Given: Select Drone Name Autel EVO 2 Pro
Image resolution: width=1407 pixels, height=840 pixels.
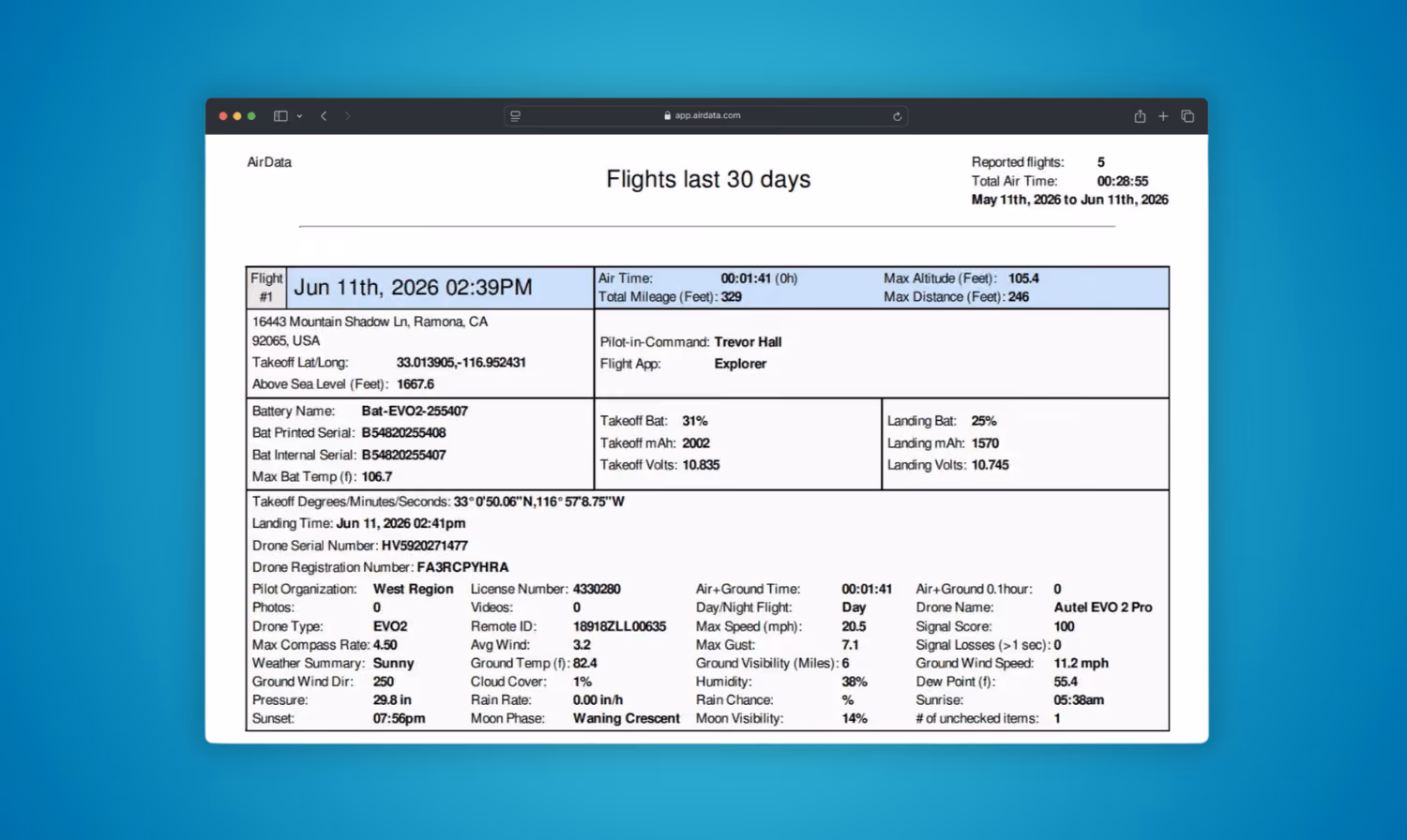Looking at the screenshot, I should coord(1103,607).
